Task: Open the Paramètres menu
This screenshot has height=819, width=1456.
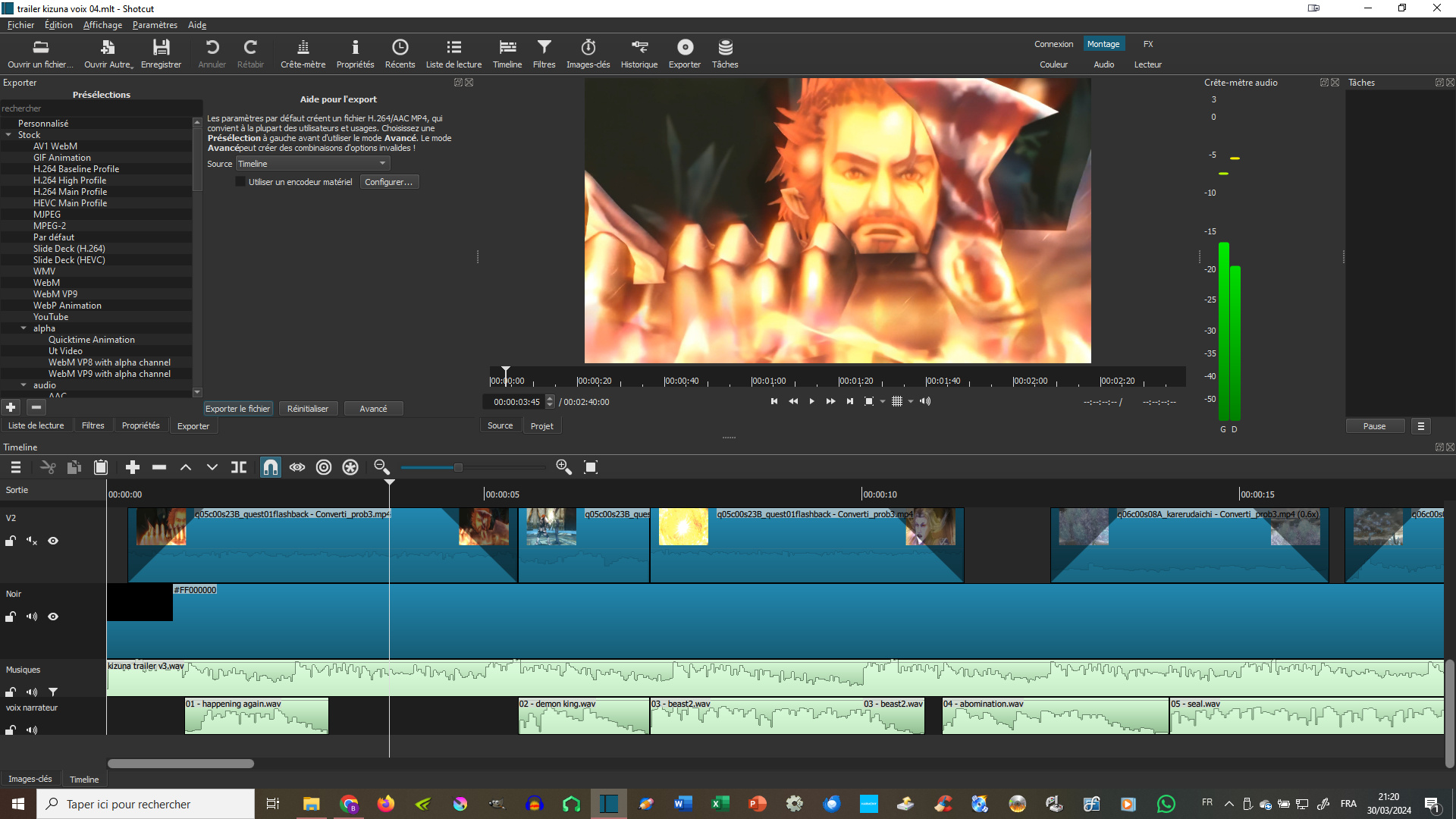Action: (155, 25)
